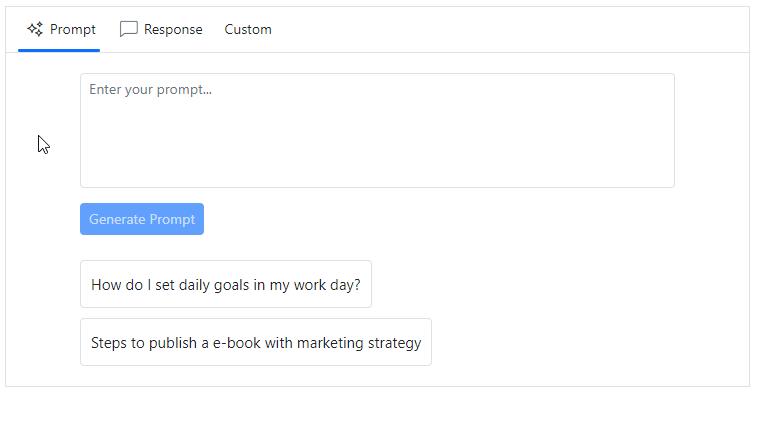Screen dimensions: 757x448
Task: Pick the e-book marketing strategy suggestion
Action: coord(255,342)
